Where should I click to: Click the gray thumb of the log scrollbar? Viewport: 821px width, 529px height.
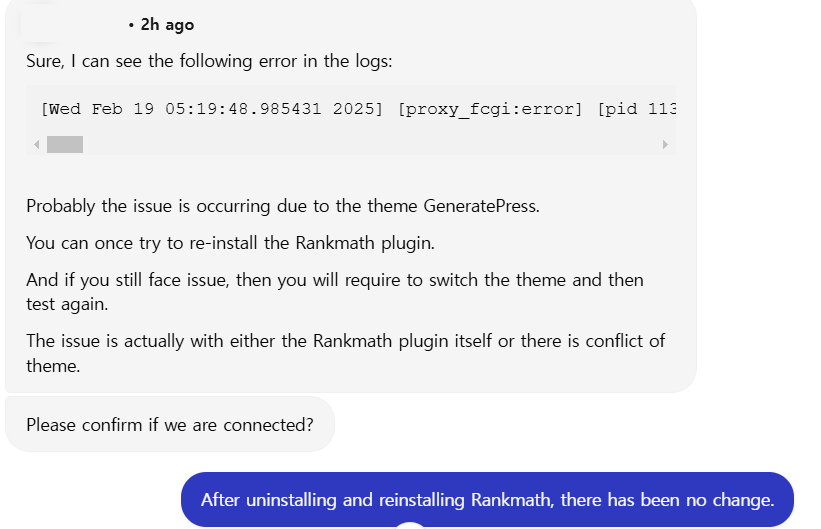pyautogui.click(x=65, y=145)
